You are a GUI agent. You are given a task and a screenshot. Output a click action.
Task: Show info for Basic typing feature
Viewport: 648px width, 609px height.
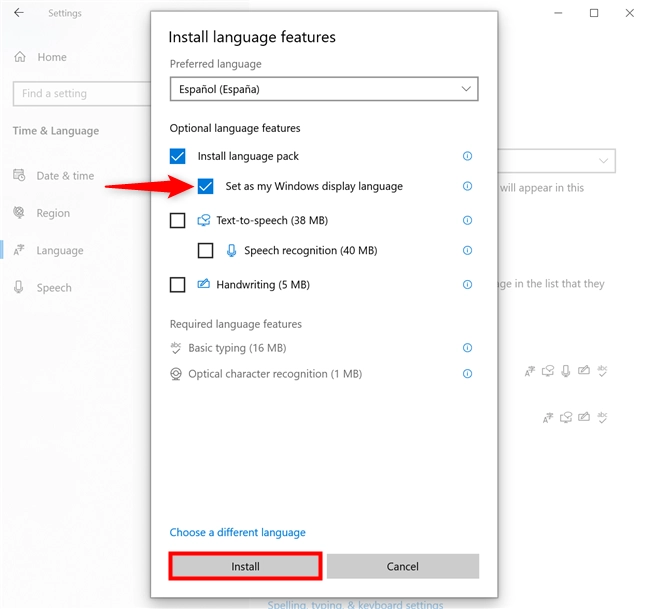(x=467, y=347)
